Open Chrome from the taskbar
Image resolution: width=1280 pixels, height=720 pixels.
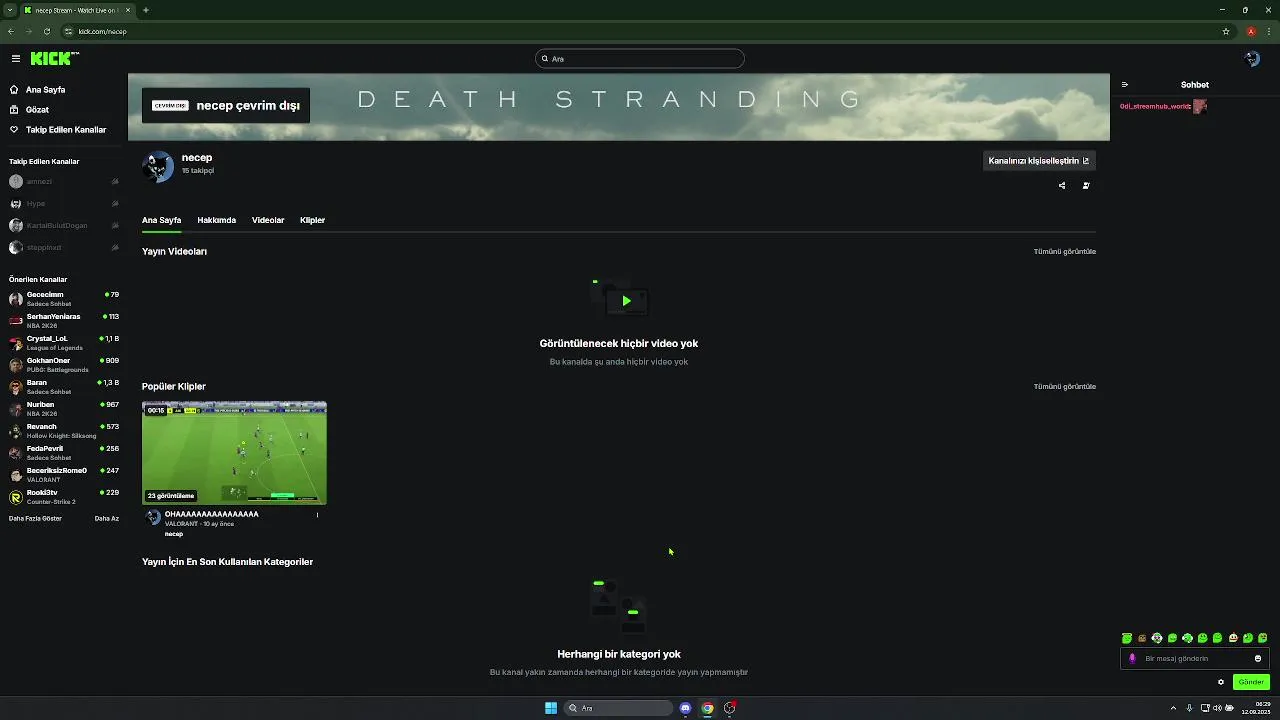(707, 708)
